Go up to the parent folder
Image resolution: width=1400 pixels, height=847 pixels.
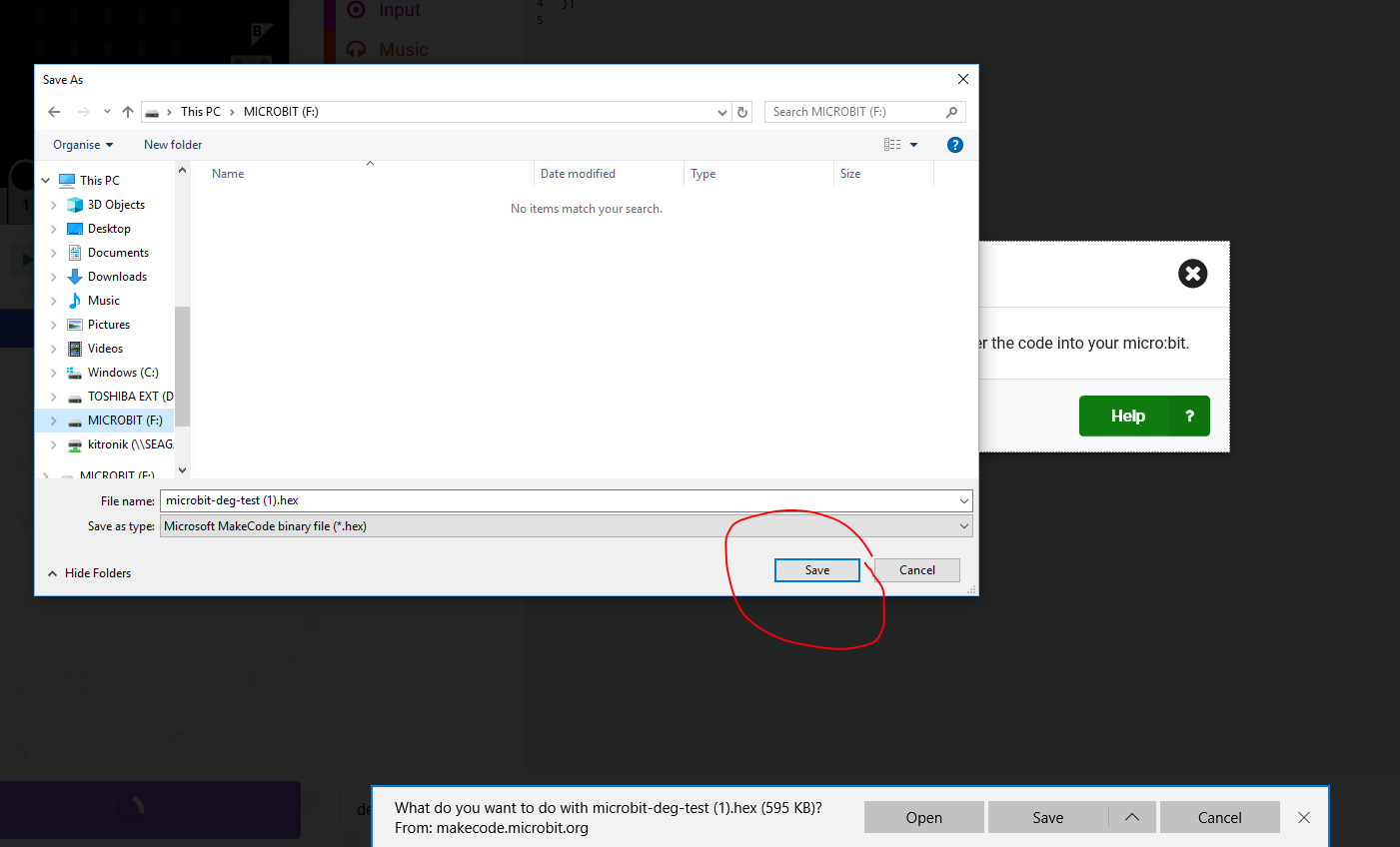[126, 112]
